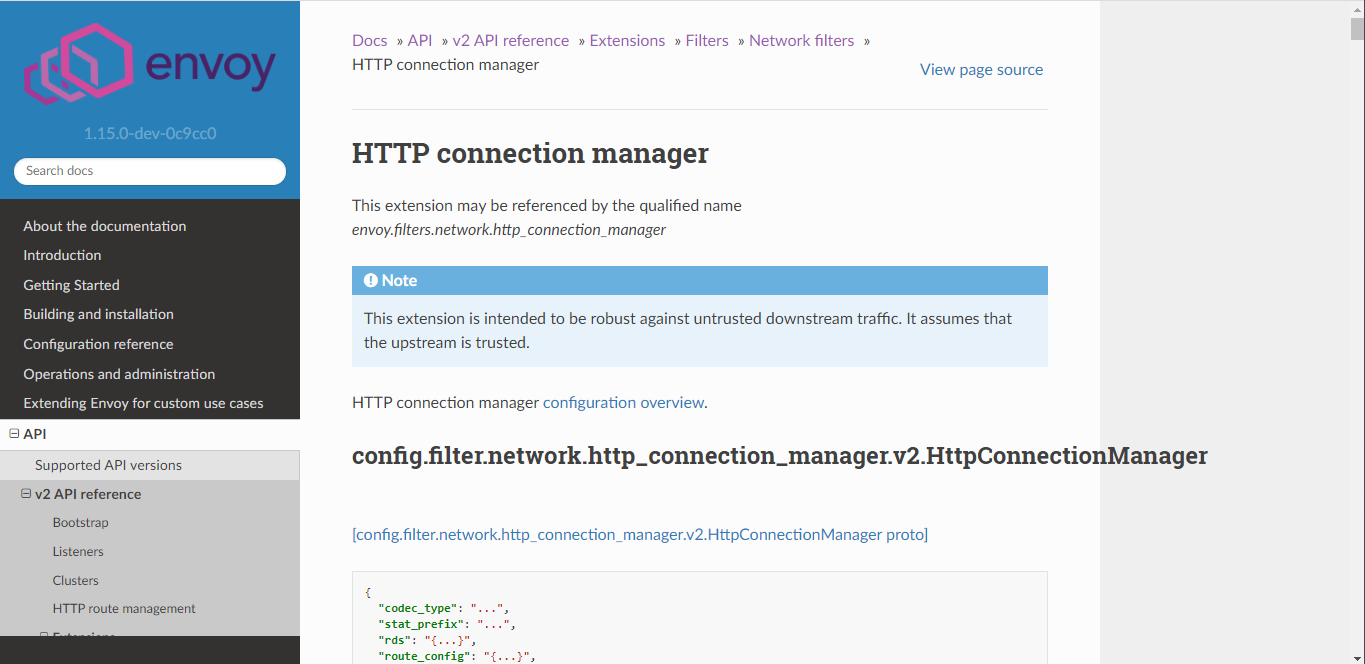Open the HttpConnectionManager proto link

click(x=640, y=535)
